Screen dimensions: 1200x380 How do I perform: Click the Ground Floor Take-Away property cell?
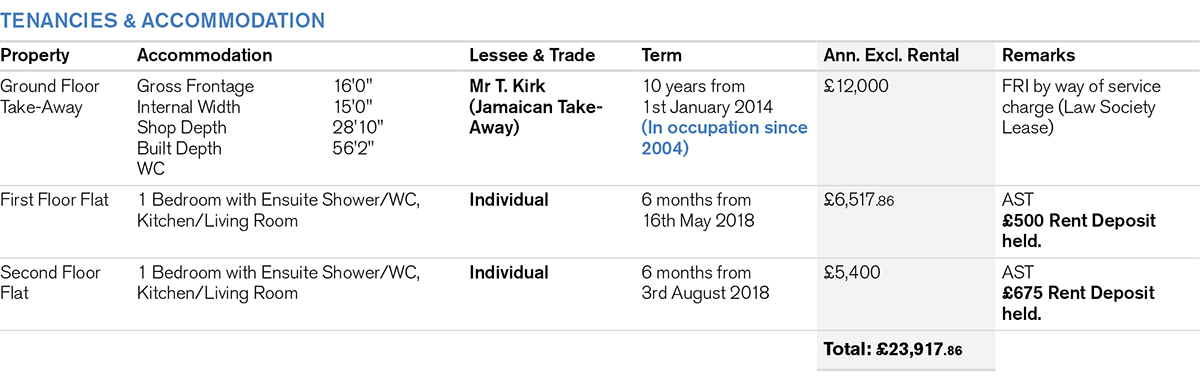tap(50, 97)
